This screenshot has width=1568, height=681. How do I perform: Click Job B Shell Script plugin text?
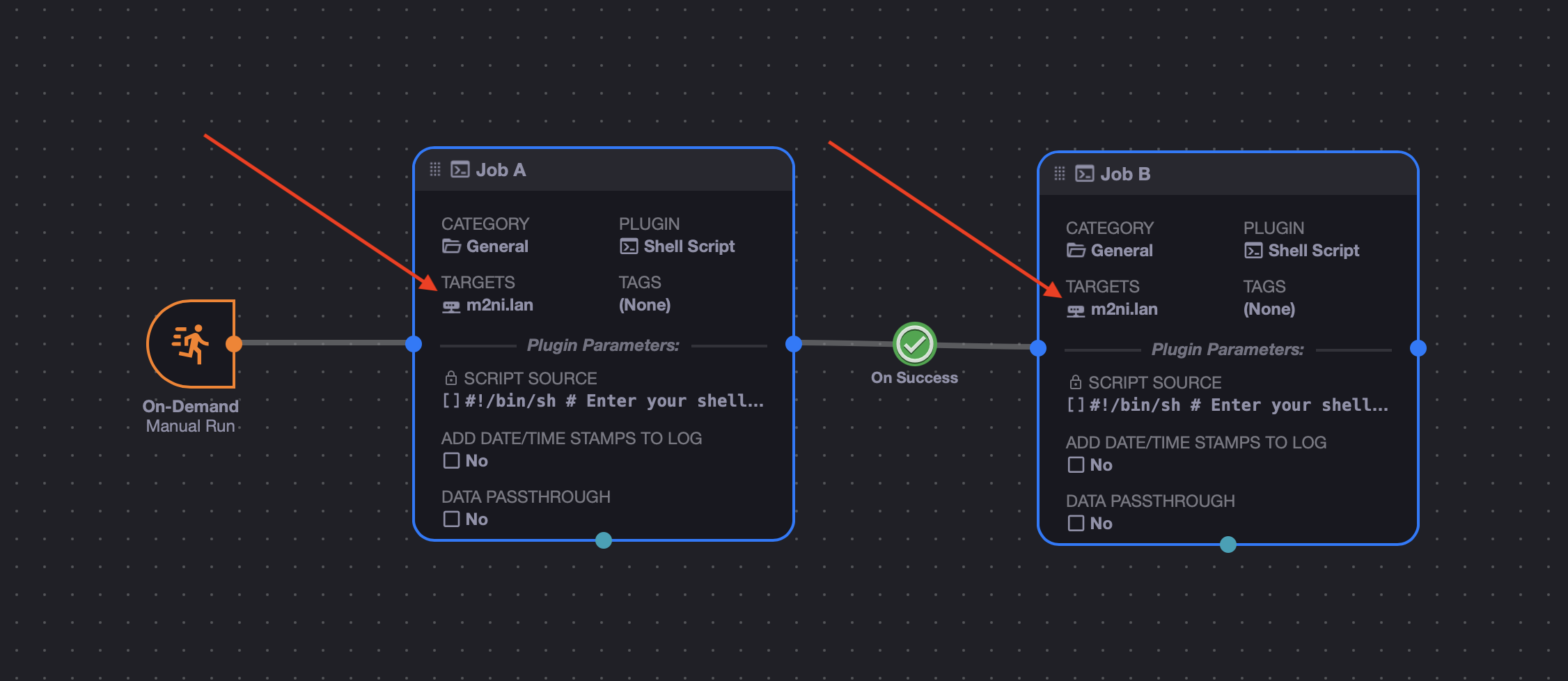(x=1314, y=251)
